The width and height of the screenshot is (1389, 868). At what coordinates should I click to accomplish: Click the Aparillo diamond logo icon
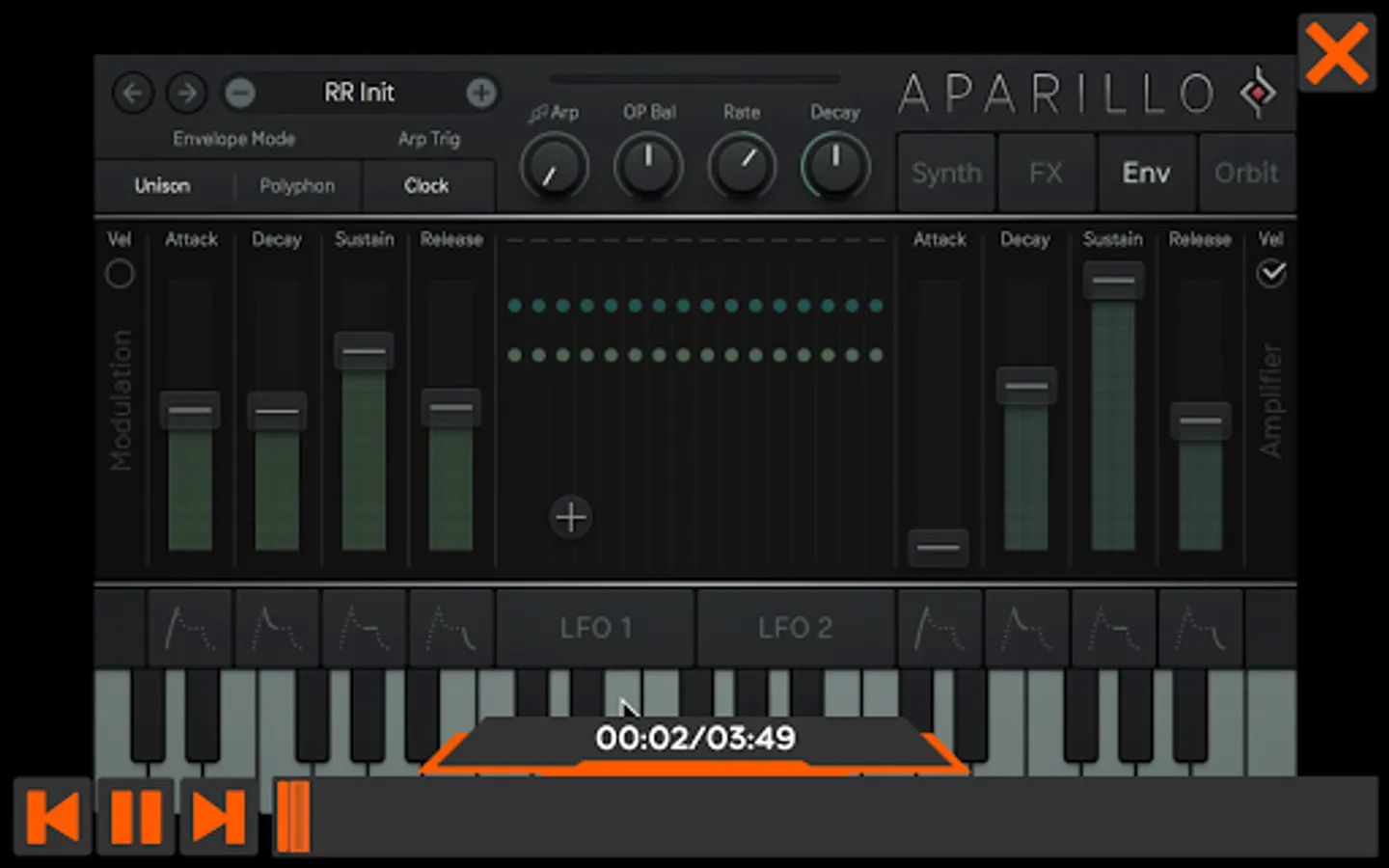1258,93
